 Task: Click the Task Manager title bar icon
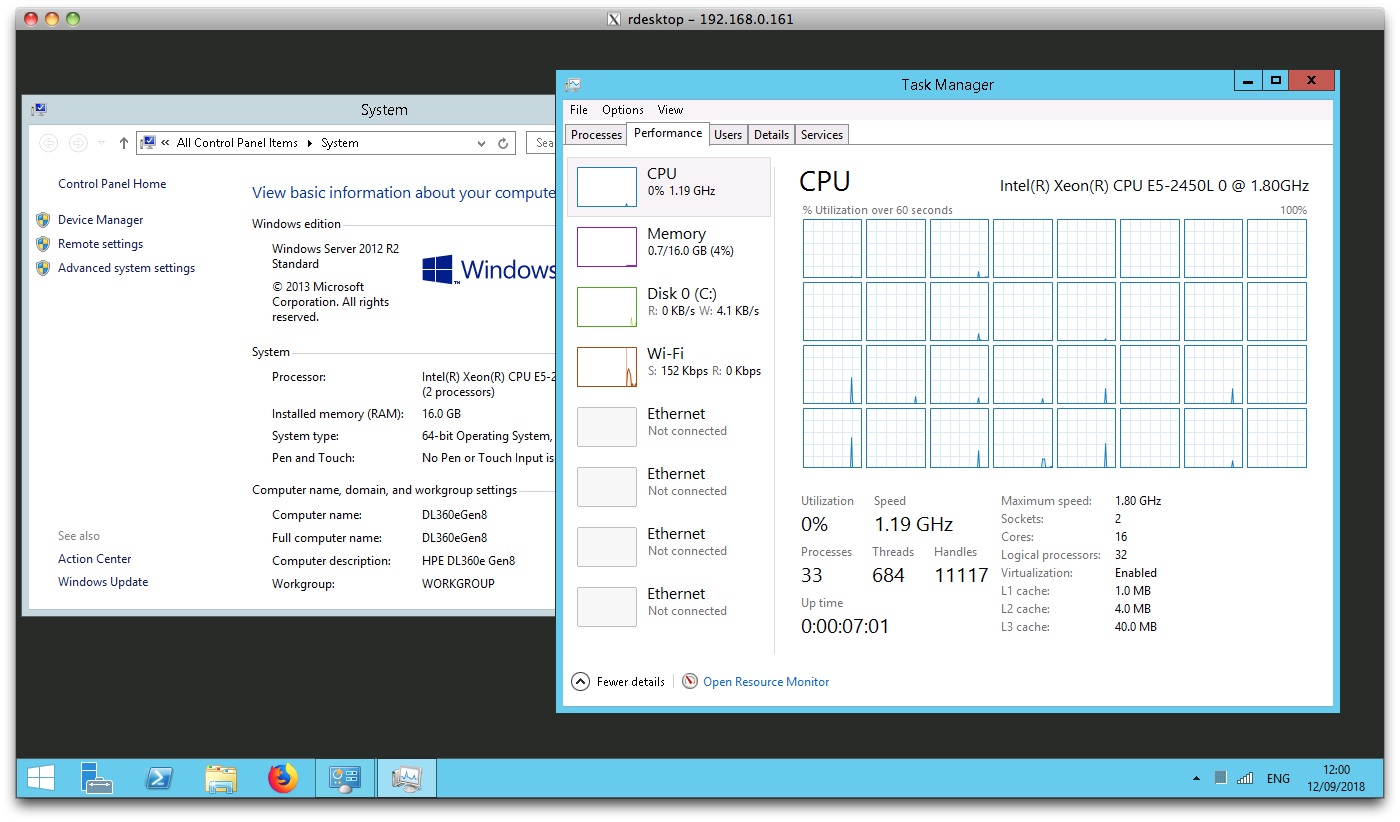tap(573, 85)
